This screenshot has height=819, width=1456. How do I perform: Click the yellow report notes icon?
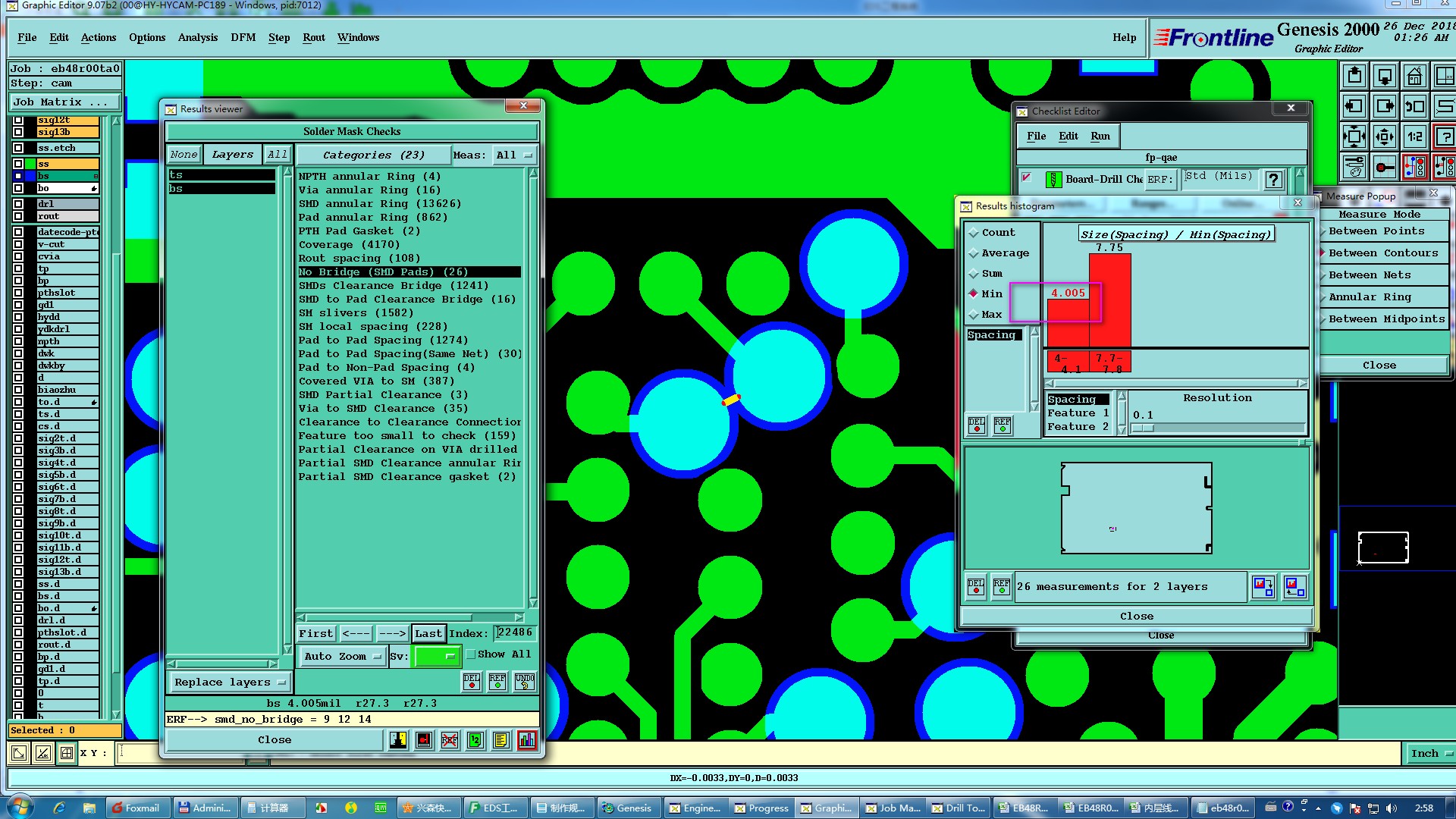[500, 739]
